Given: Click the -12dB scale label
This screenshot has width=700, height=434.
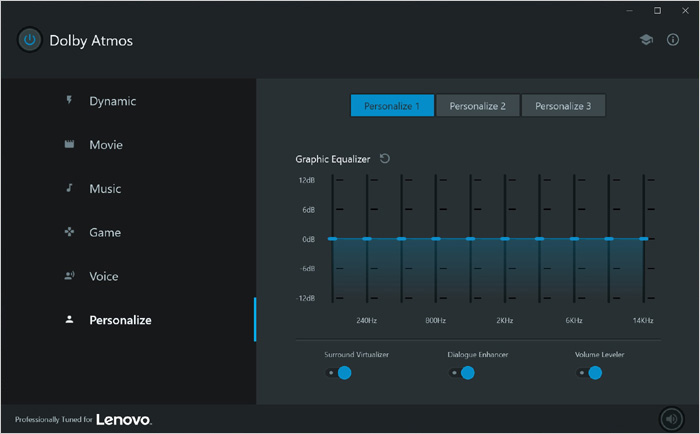Looking at the screenshot, I should pos(305,298).
